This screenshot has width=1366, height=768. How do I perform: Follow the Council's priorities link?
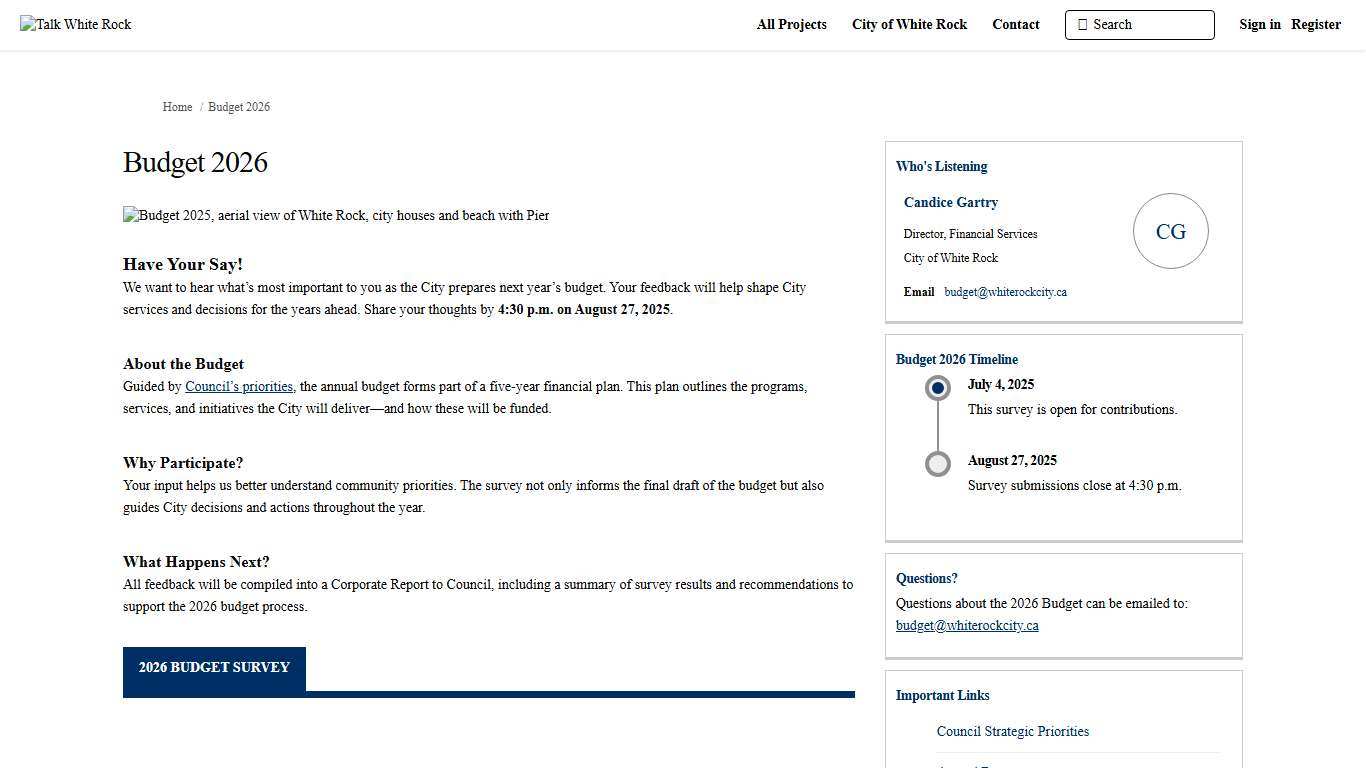click(239, 387)
